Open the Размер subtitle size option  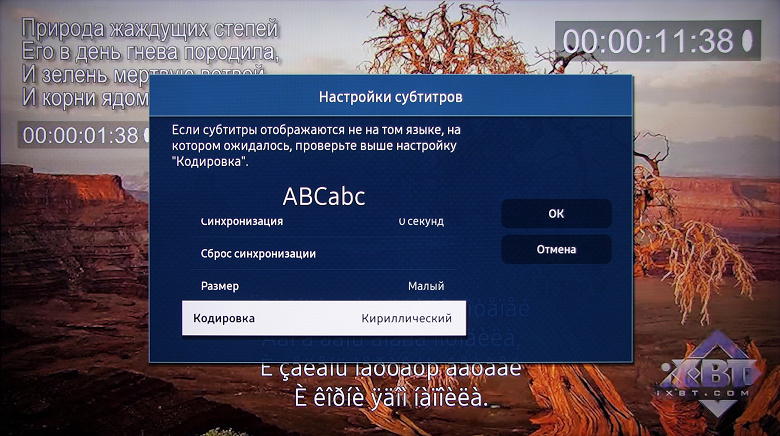coord(324,286)
